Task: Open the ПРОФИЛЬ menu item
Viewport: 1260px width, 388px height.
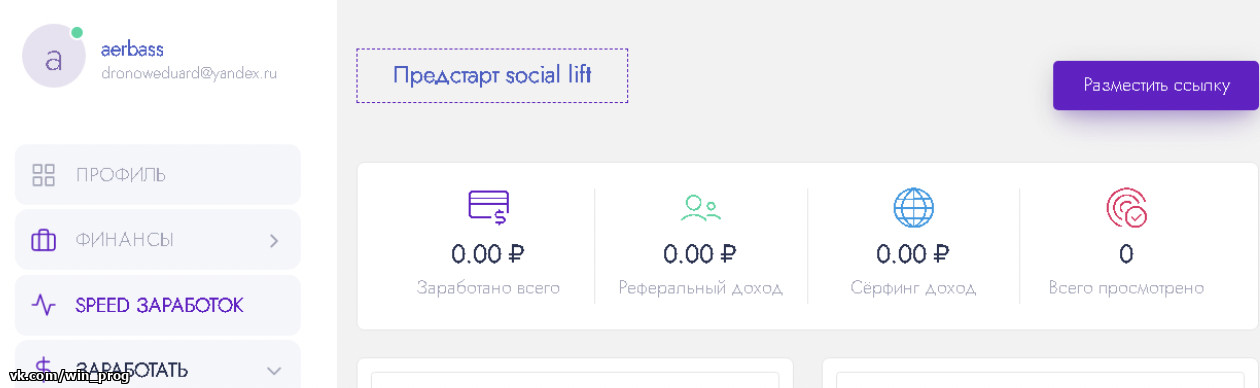Action: 158,175
